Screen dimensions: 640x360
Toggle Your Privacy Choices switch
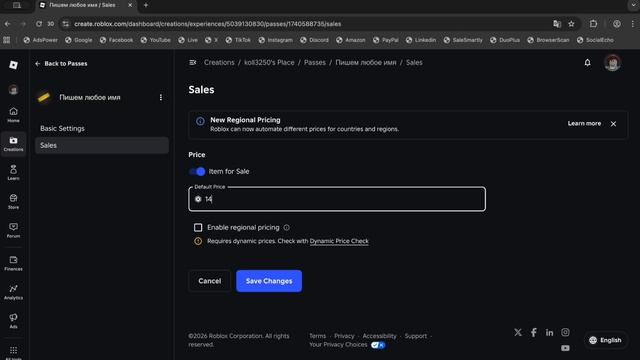point(378,345)
